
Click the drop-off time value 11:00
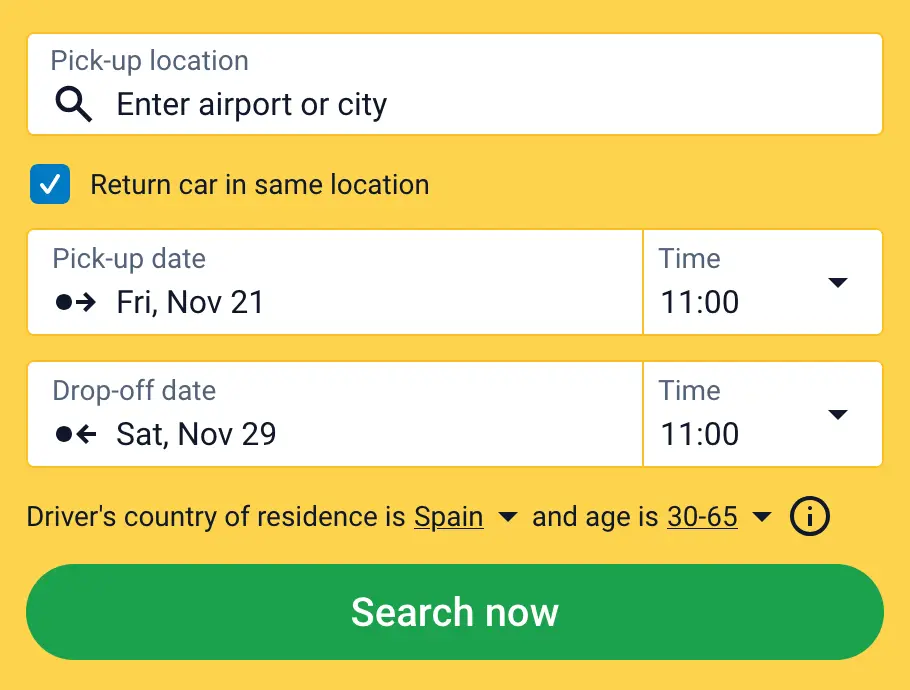click(x=700, y=434)
